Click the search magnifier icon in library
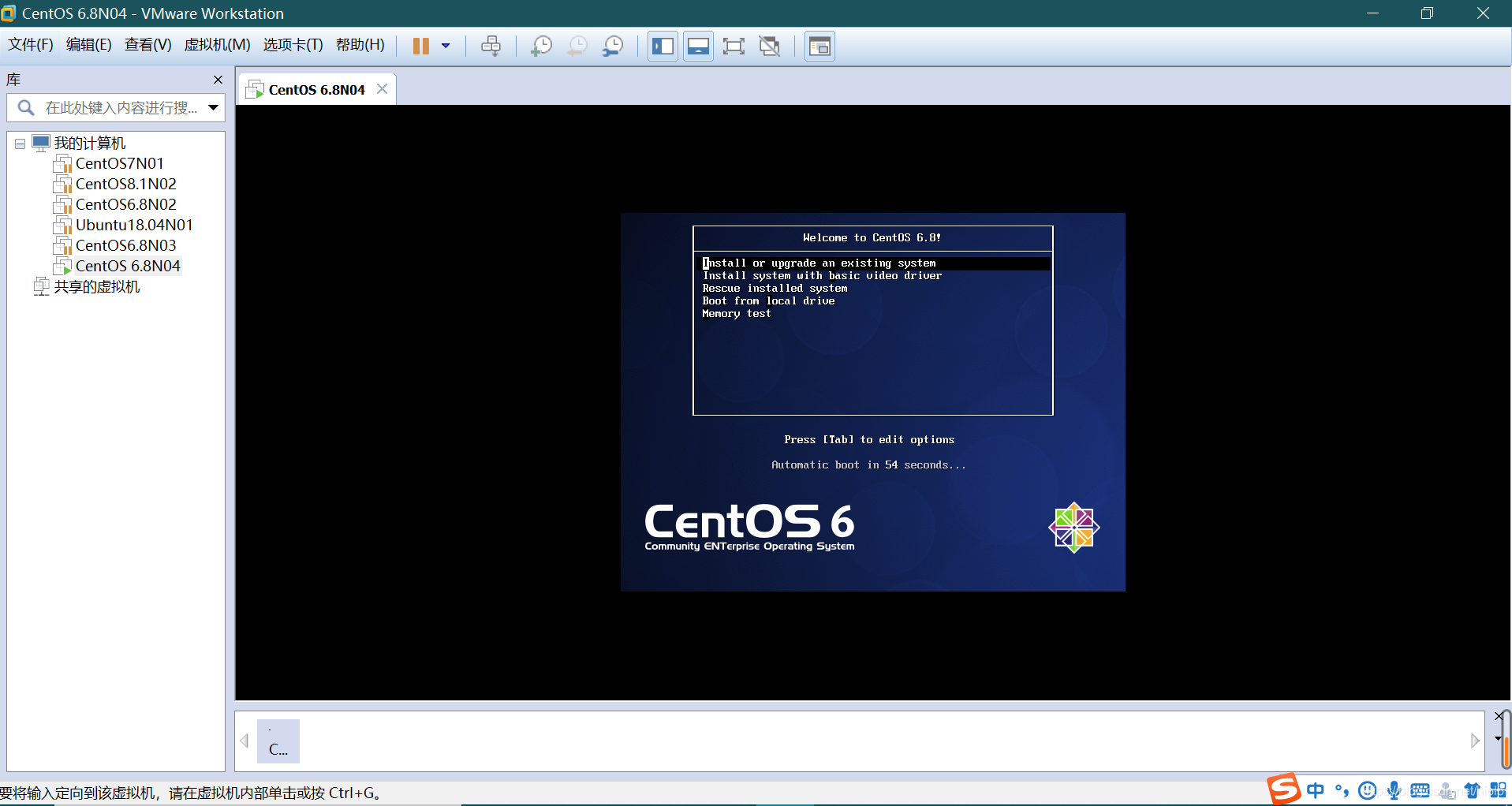The width and height of the screenshot is (1512, 806). point(26,108)
